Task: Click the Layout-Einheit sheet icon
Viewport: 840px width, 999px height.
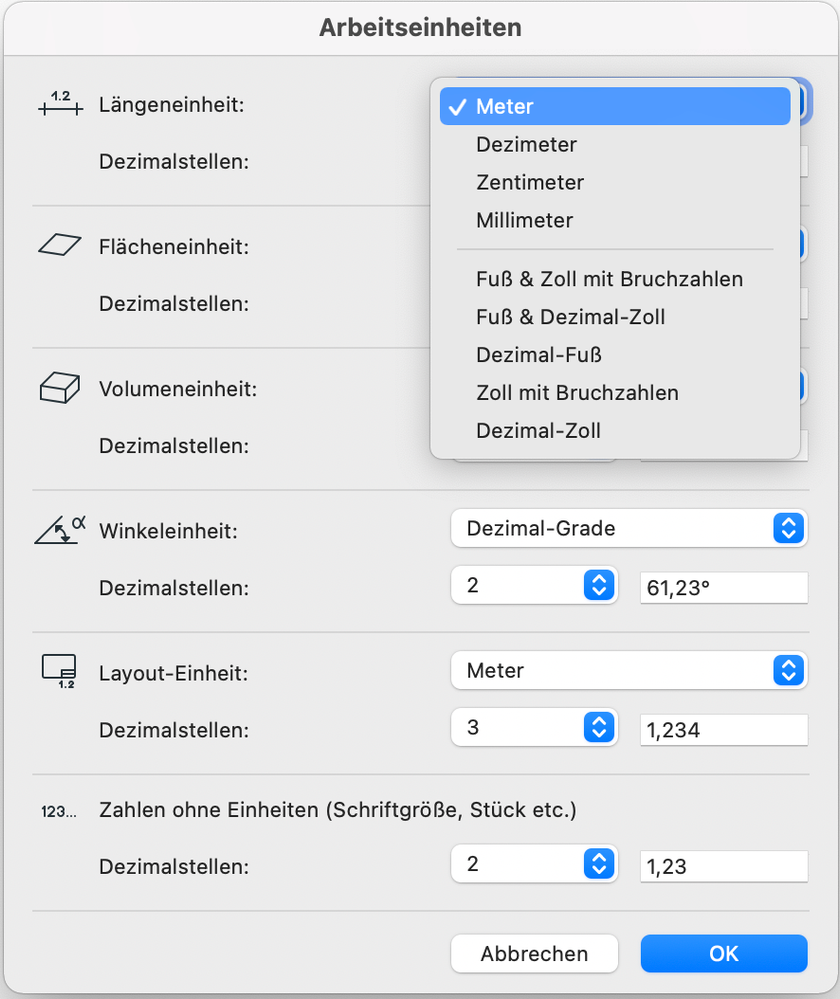Action: pyautogui.click(x=59, y=670)
